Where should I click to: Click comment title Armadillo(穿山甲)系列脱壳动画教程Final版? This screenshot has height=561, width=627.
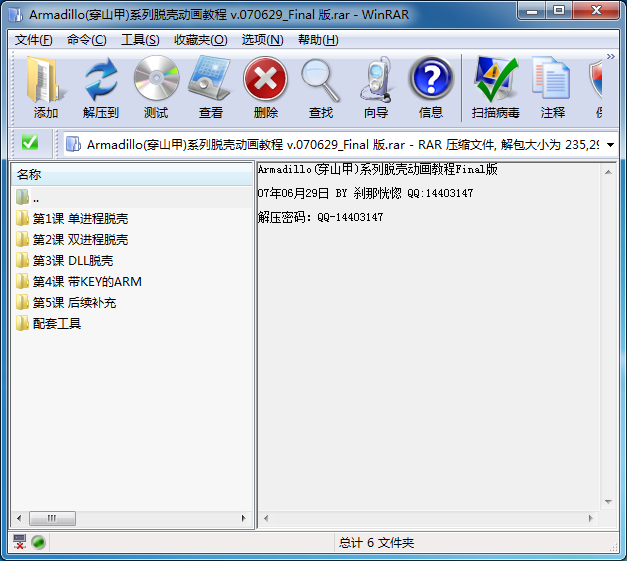(377, 170)
